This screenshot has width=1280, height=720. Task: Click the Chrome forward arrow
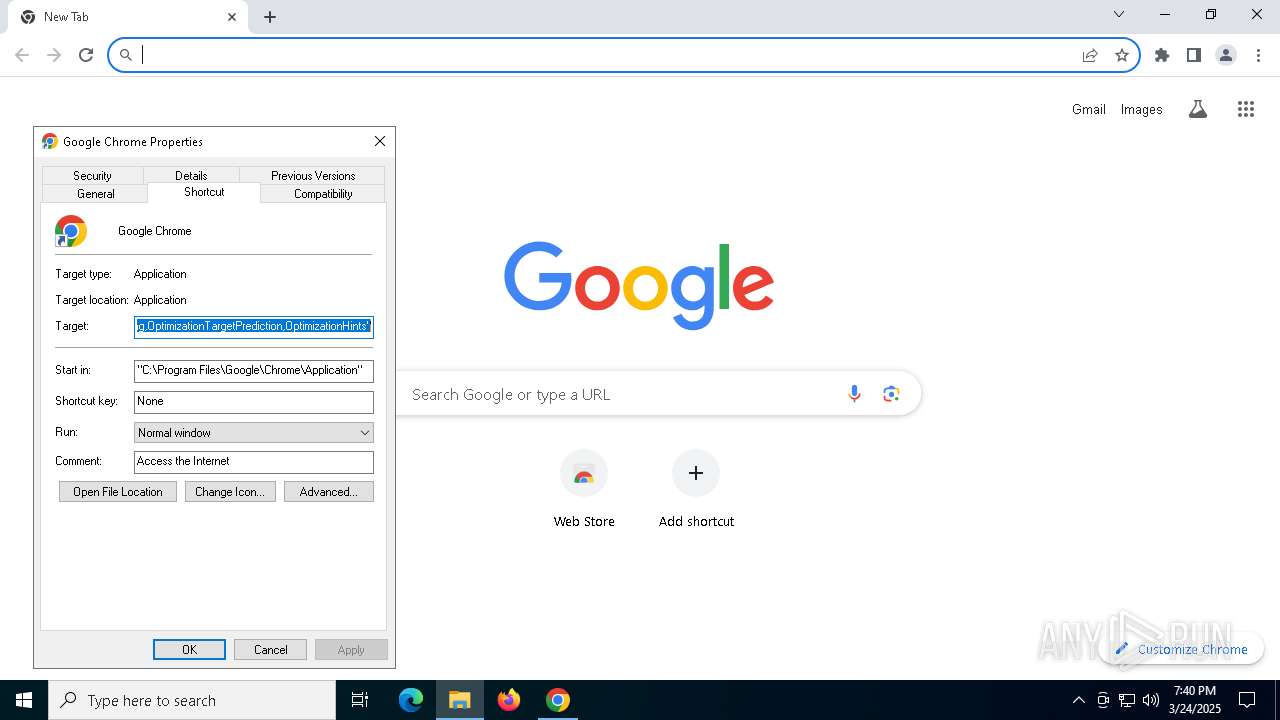[54, 55]
